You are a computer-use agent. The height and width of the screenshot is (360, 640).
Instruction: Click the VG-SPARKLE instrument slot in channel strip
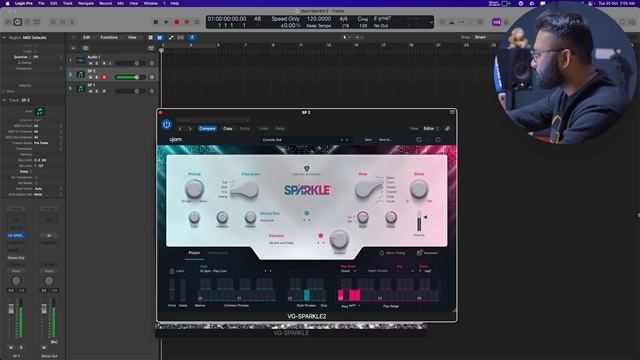click(16, 236)
